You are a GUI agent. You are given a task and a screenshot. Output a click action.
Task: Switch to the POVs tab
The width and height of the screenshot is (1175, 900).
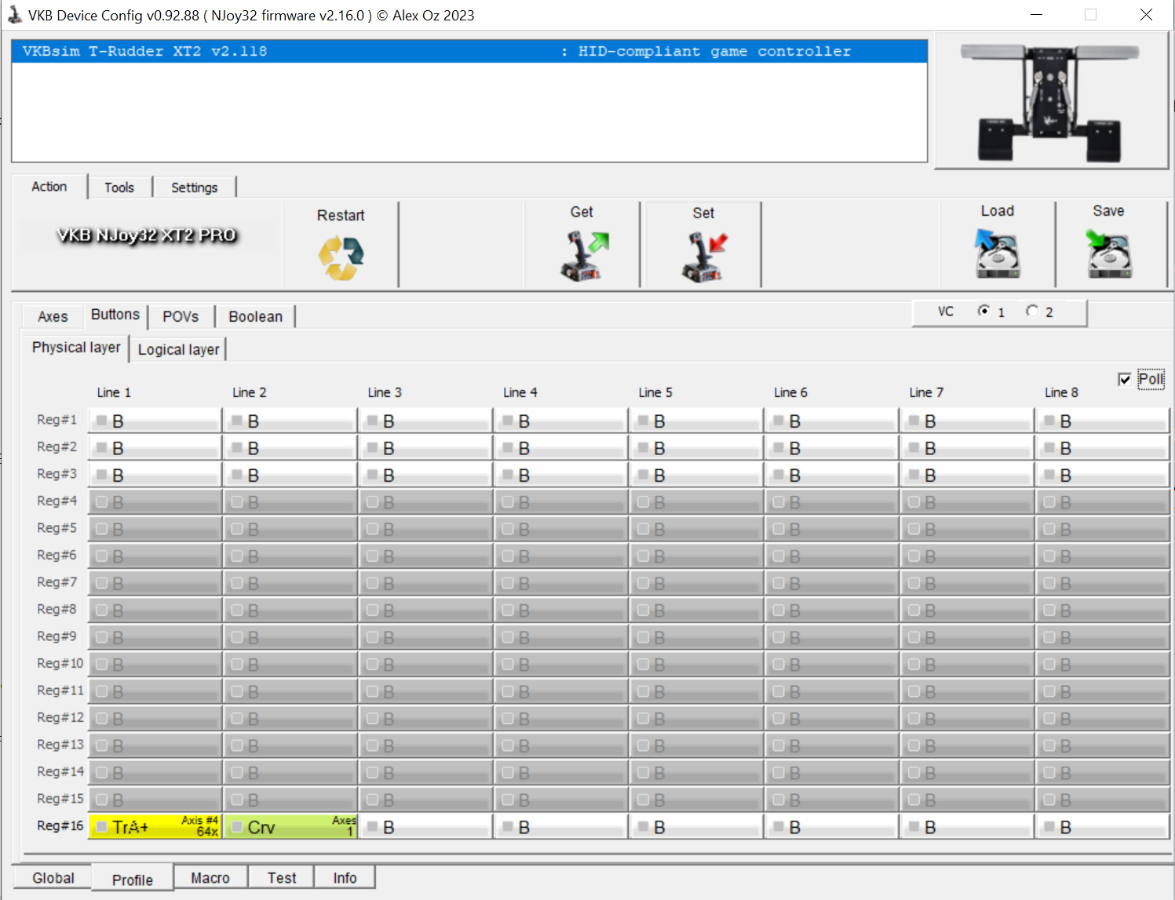181,317
